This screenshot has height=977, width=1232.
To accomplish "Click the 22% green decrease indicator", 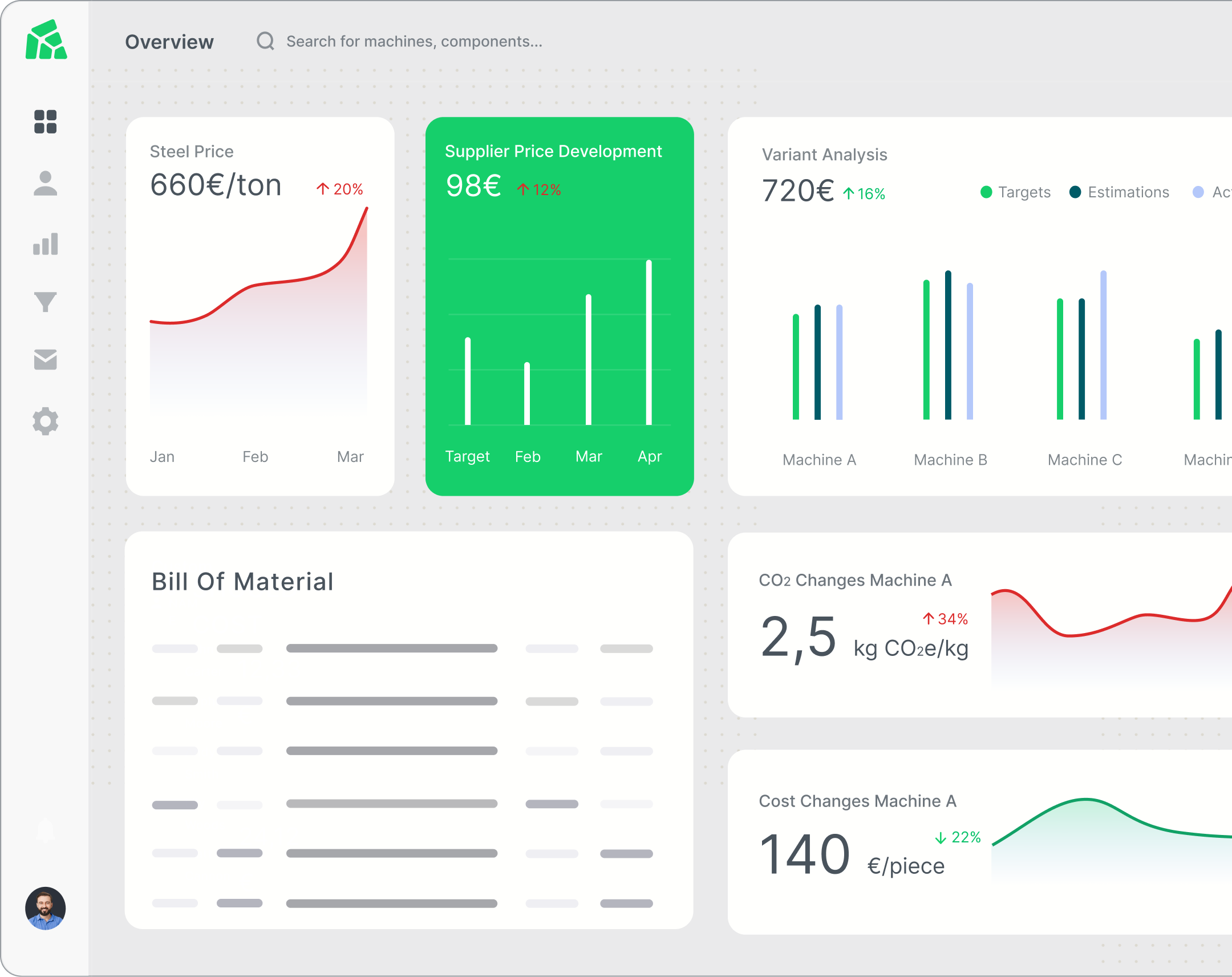I will 958,838.
